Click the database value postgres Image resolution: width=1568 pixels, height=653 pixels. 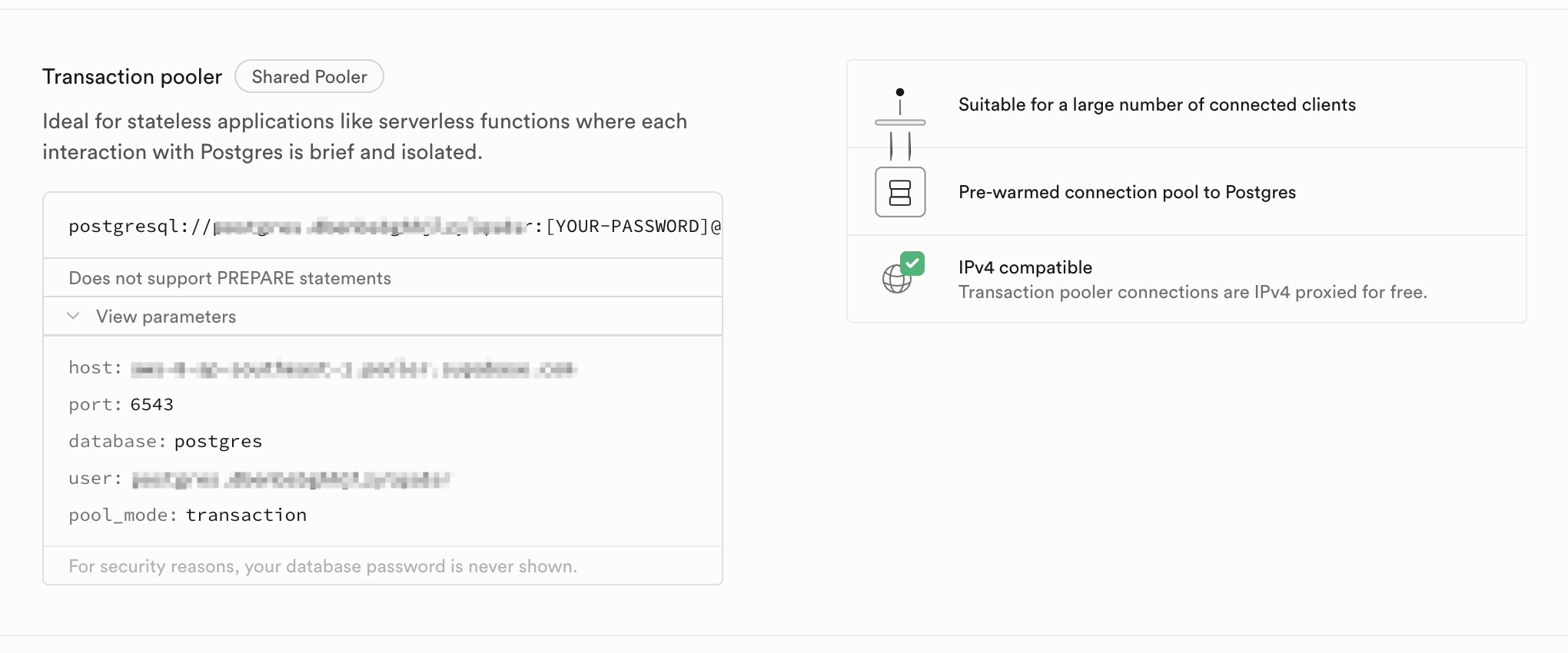click(x=218, y=442)
